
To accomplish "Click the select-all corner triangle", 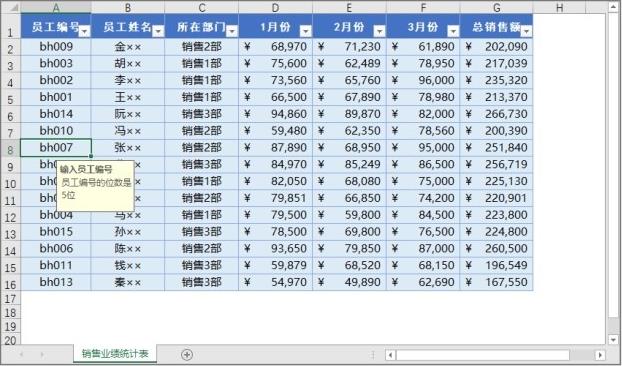I will [11, 7].
